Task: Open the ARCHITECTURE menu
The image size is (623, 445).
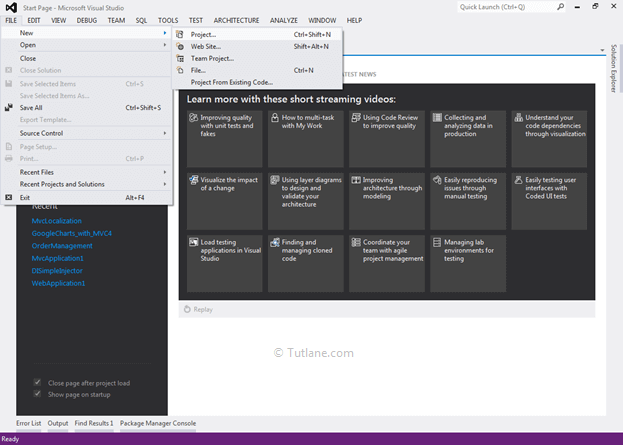Action: [236, 20]
